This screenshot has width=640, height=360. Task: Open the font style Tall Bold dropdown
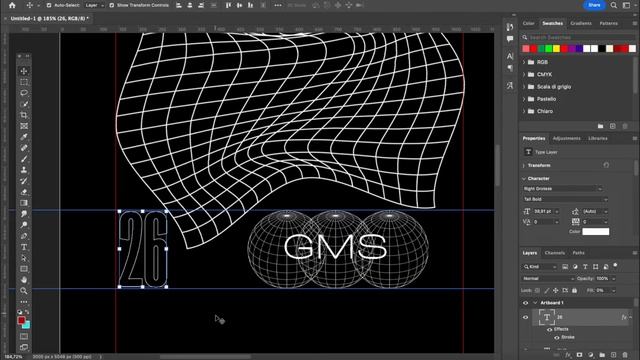[x=565, y=199]
